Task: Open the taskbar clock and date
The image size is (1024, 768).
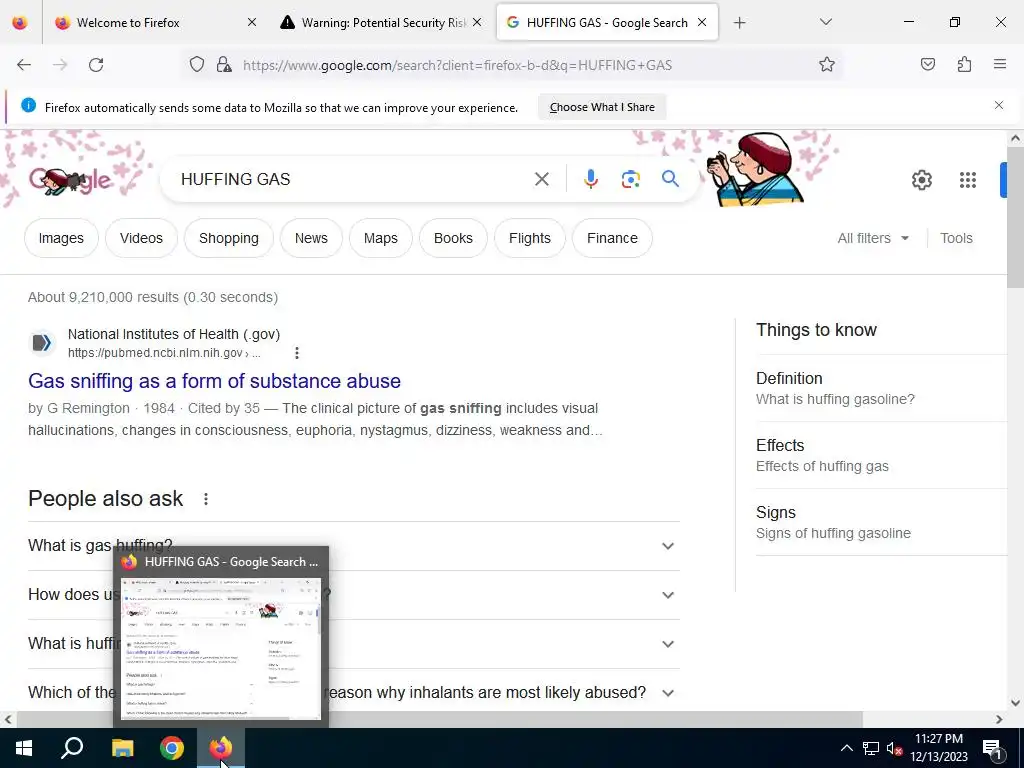Action: (939, 748)
